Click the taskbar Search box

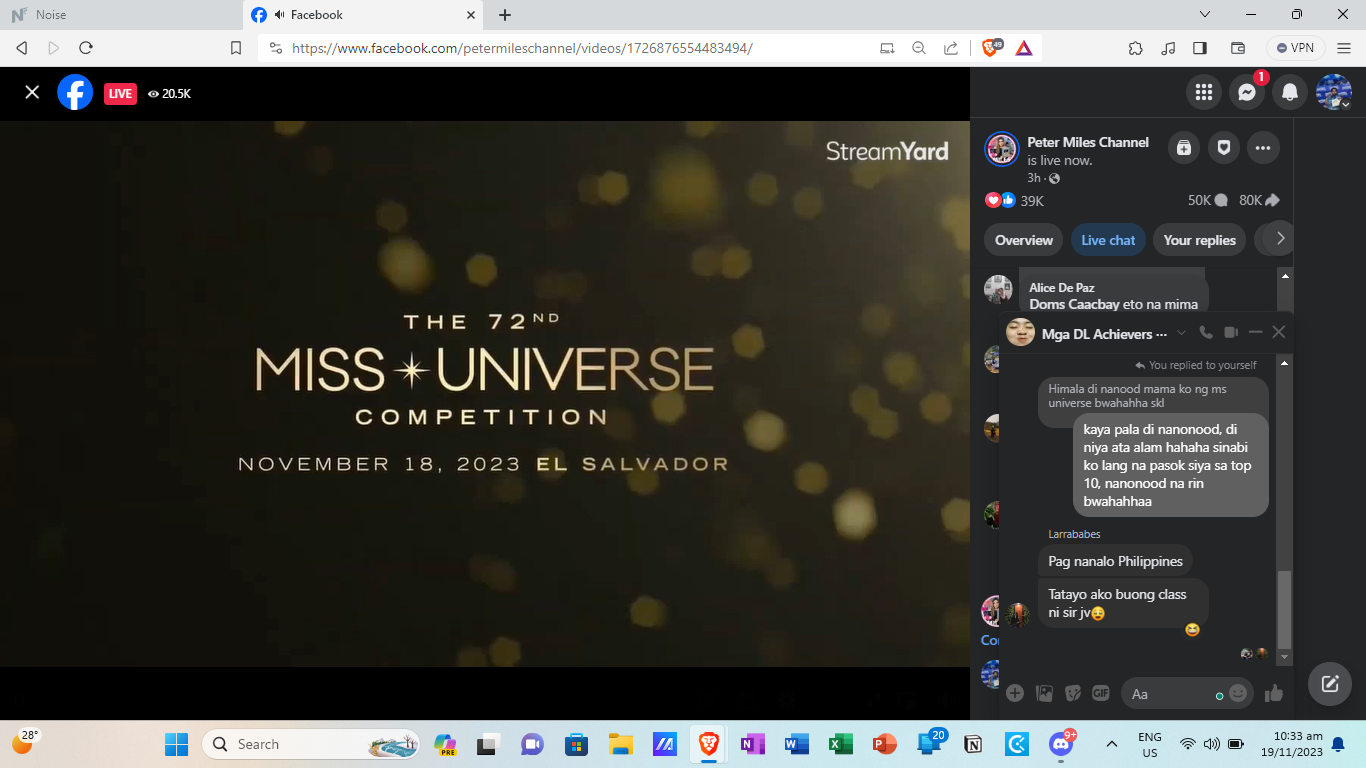(x=310, y=744)
